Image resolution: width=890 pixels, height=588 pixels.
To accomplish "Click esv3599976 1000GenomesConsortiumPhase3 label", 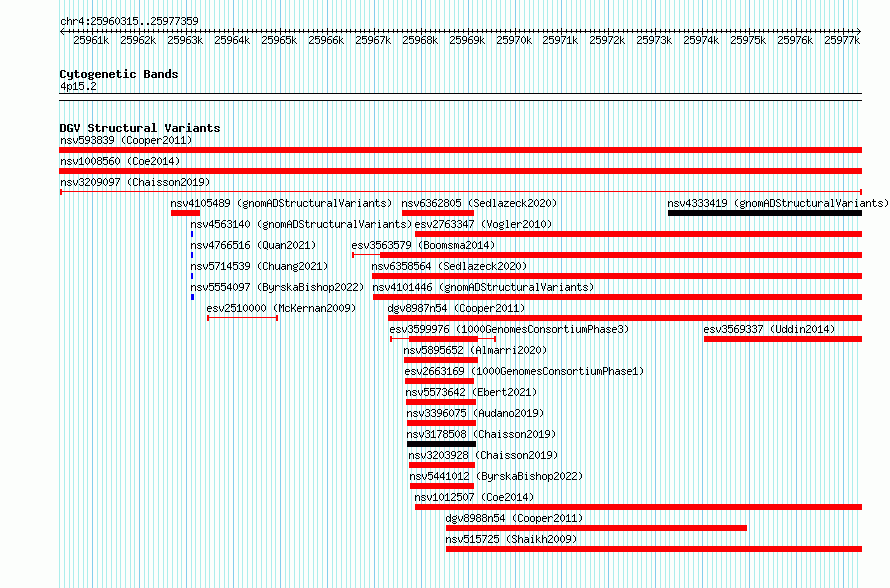I will (509, 329).
